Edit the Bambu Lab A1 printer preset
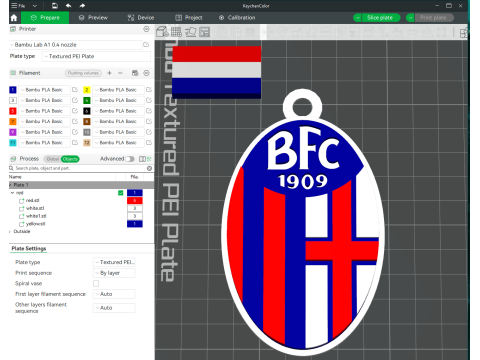The height and width of the screenshot is (360, 480). [146, 45]
